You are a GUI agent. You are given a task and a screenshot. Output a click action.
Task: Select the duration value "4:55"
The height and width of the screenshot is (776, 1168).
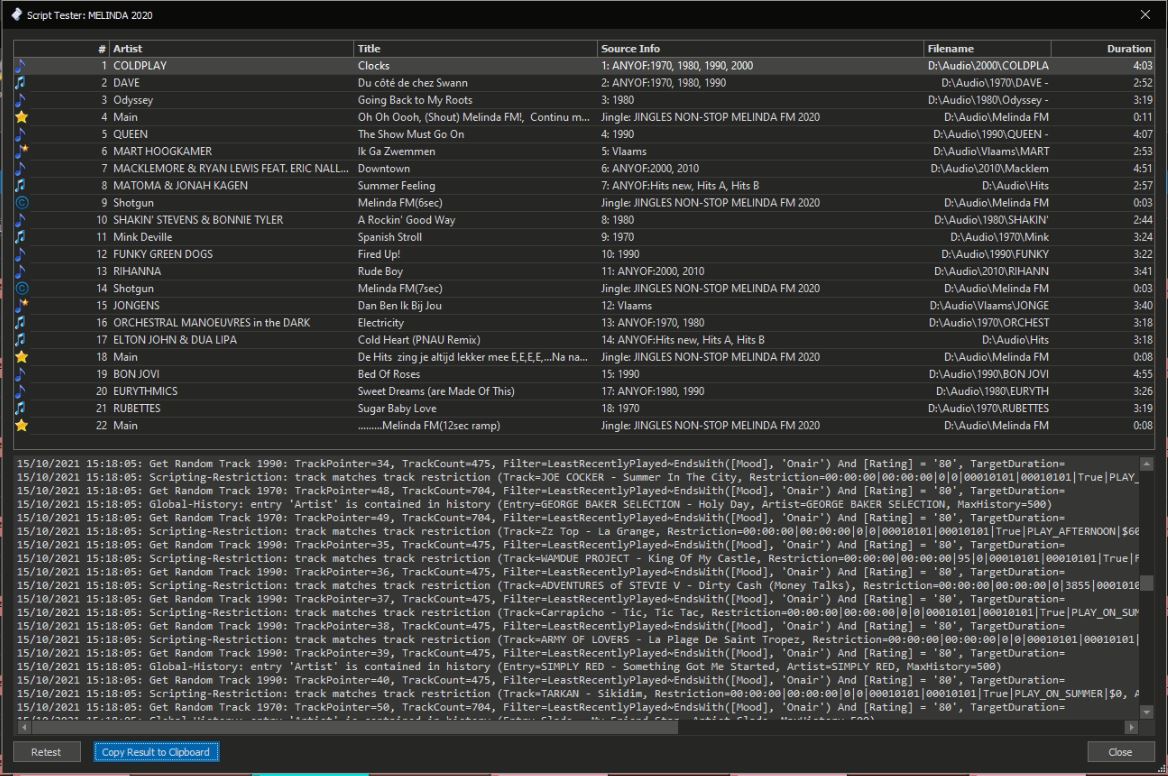tap(1143, 374)
